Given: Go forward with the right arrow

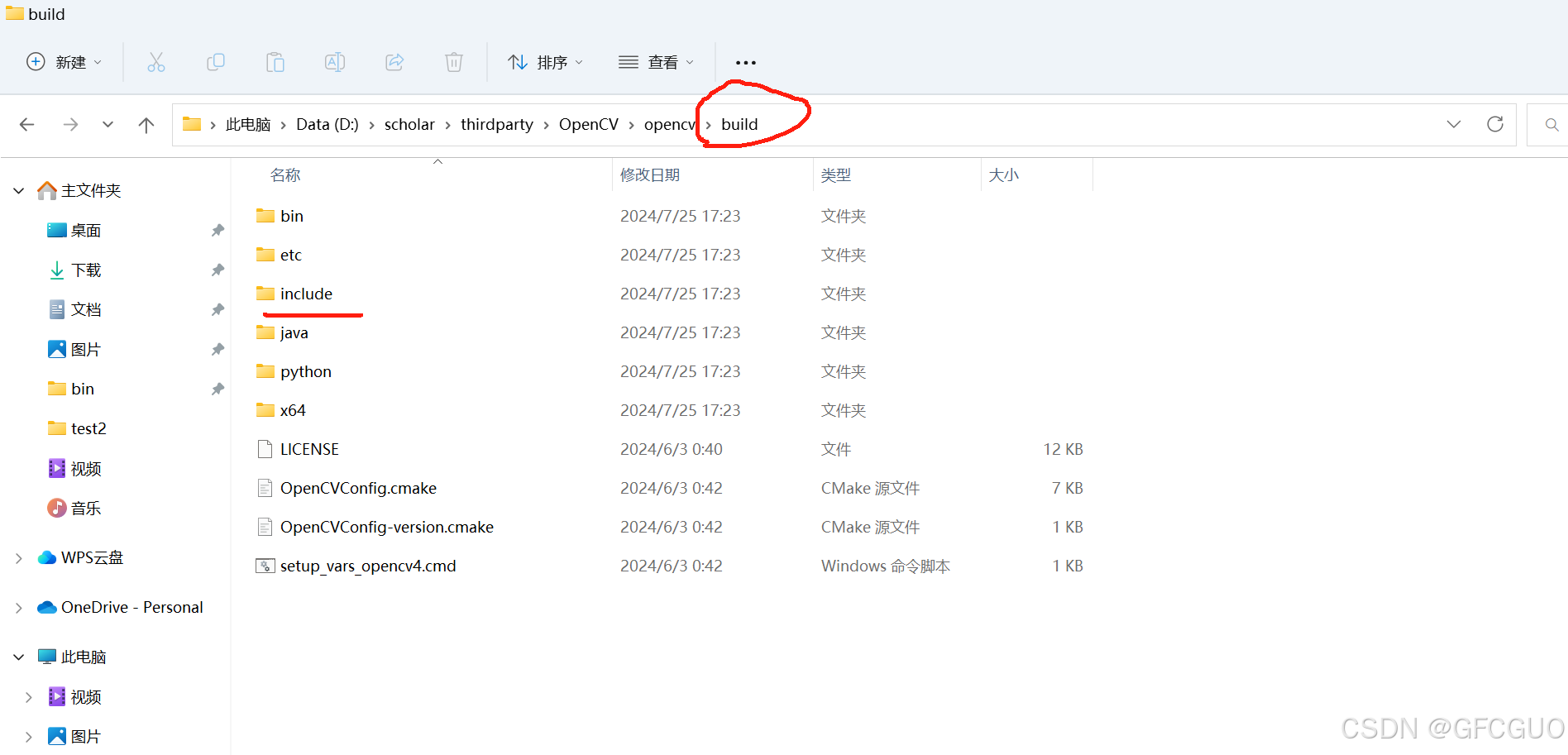Looking at the screenshot, I should pos(71,125).
